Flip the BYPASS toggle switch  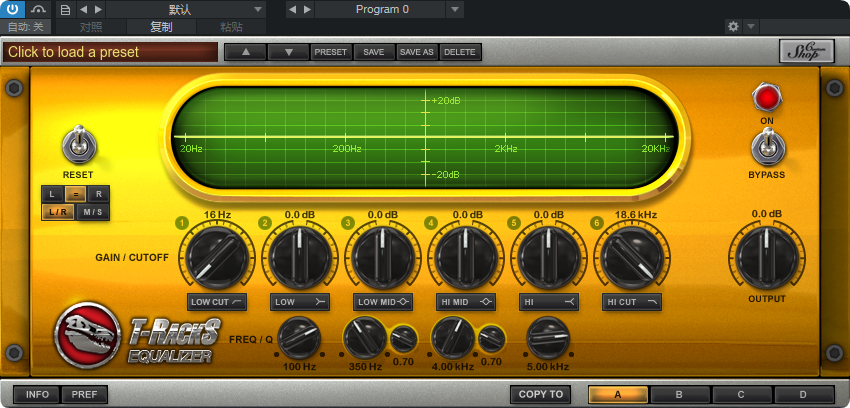click(767, 147)
